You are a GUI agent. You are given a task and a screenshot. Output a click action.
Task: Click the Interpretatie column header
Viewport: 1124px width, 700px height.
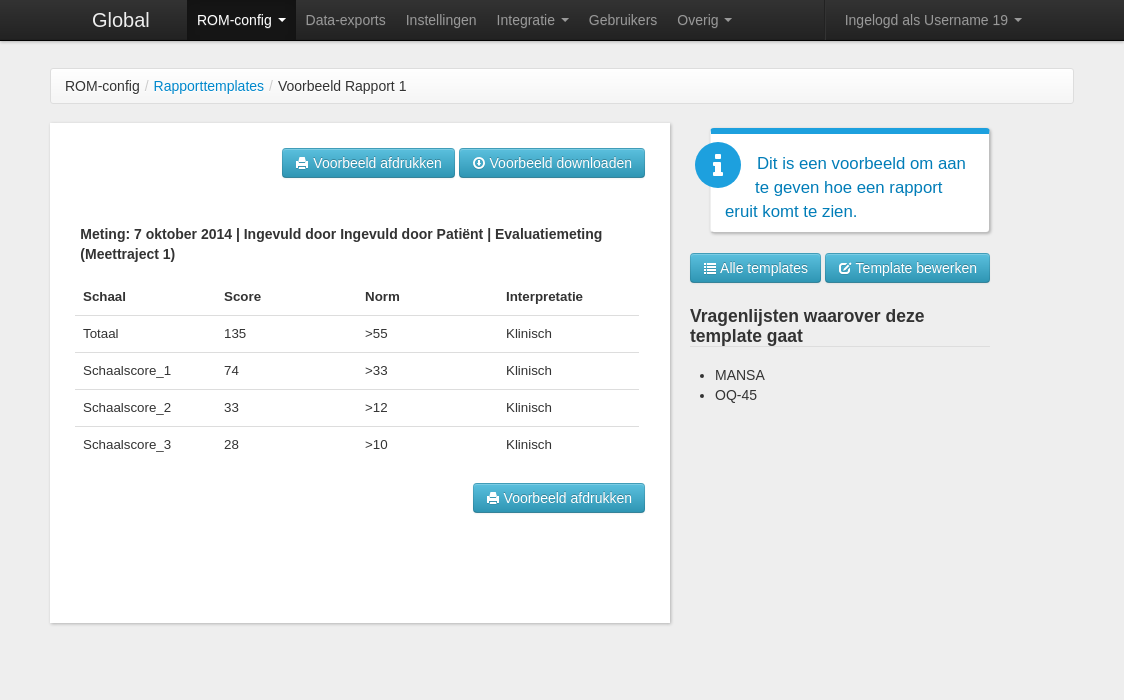(544, 297)
